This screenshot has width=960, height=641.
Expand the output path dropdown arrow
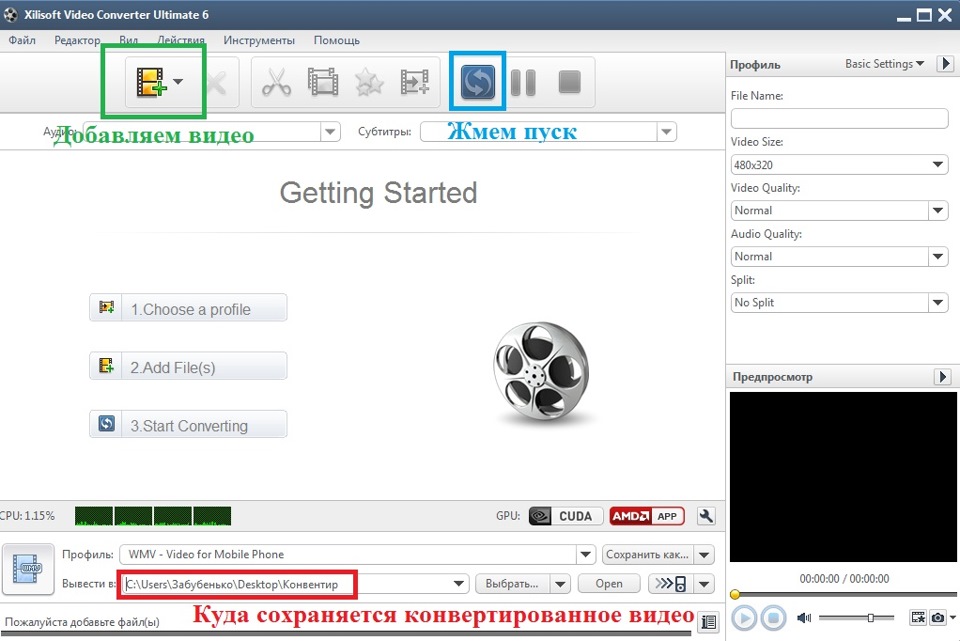459,584
